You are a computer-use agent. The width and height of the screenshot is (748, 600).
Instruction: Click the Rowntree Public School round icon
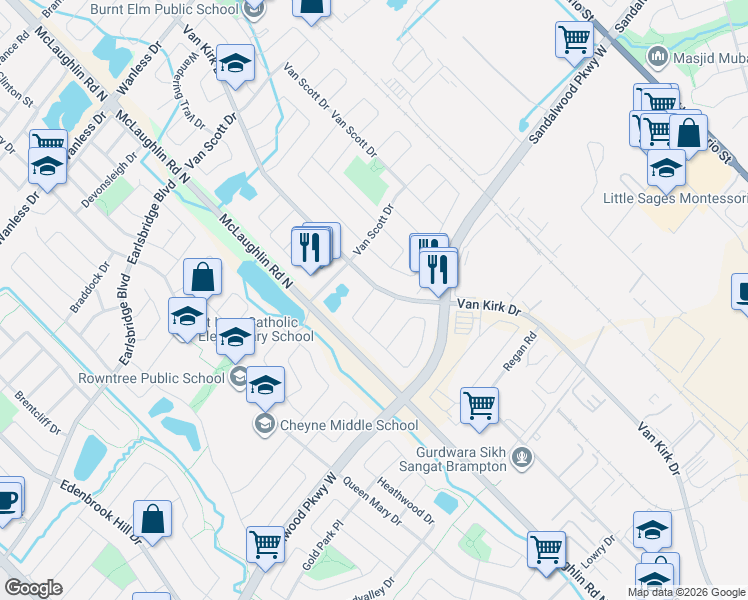(238, 377)
